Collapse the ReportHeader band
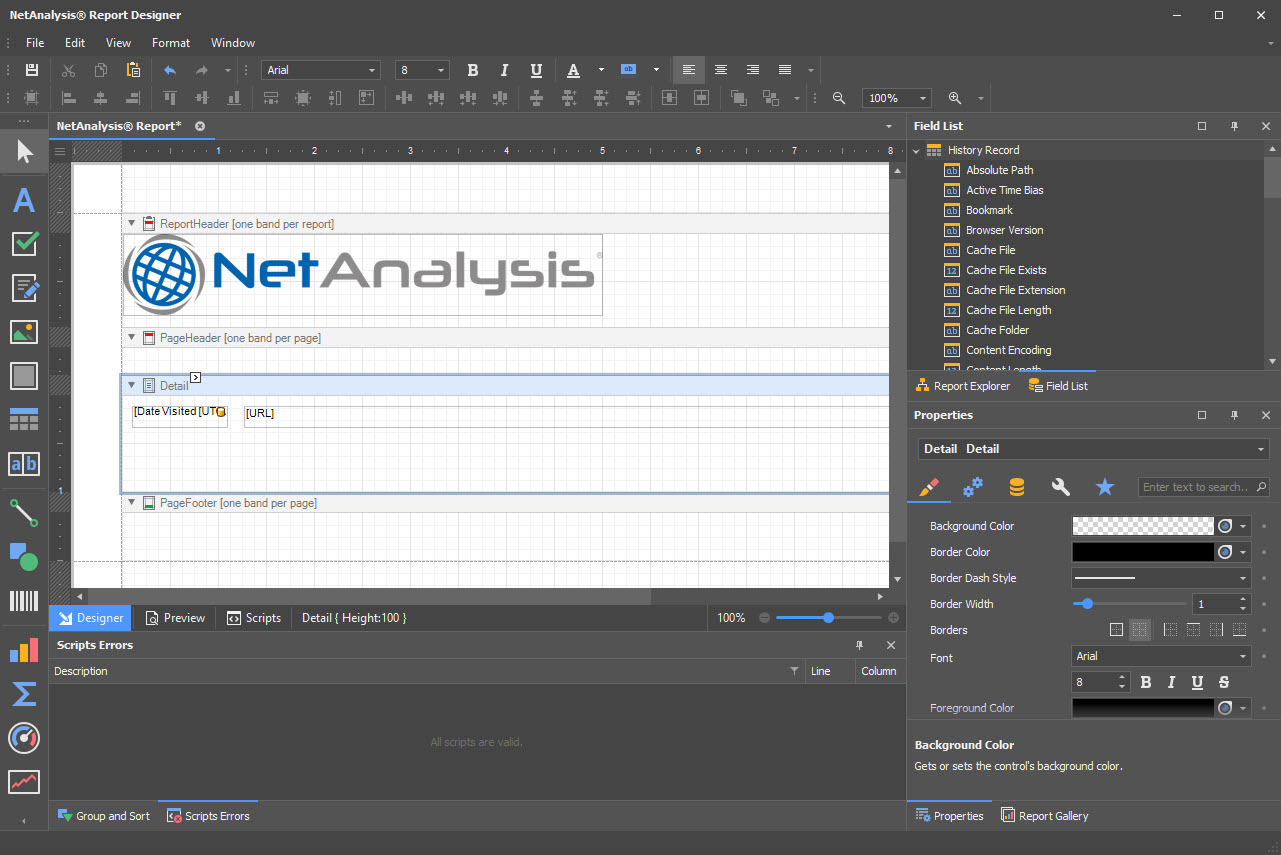 (132, 224)
